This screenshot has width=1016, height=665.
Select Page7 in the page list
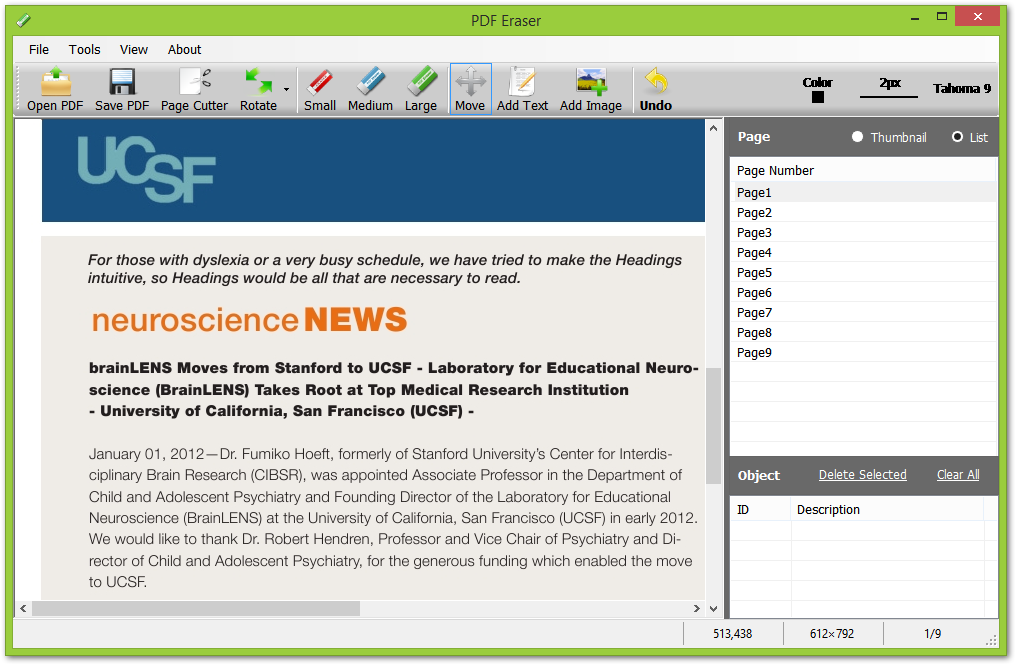(863, 313)
